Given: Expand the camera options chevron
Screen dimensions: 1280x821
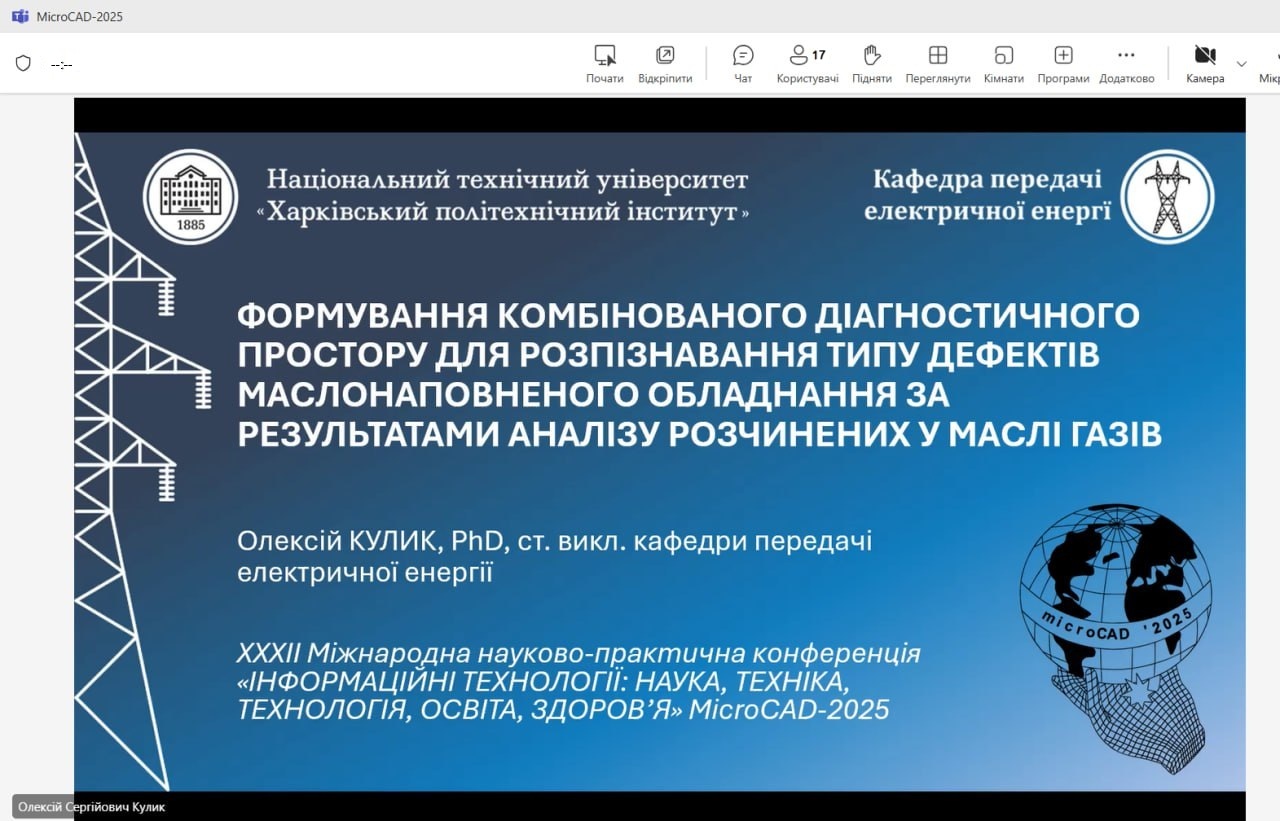Looking at the screenshot, I should click(1241, 64).
